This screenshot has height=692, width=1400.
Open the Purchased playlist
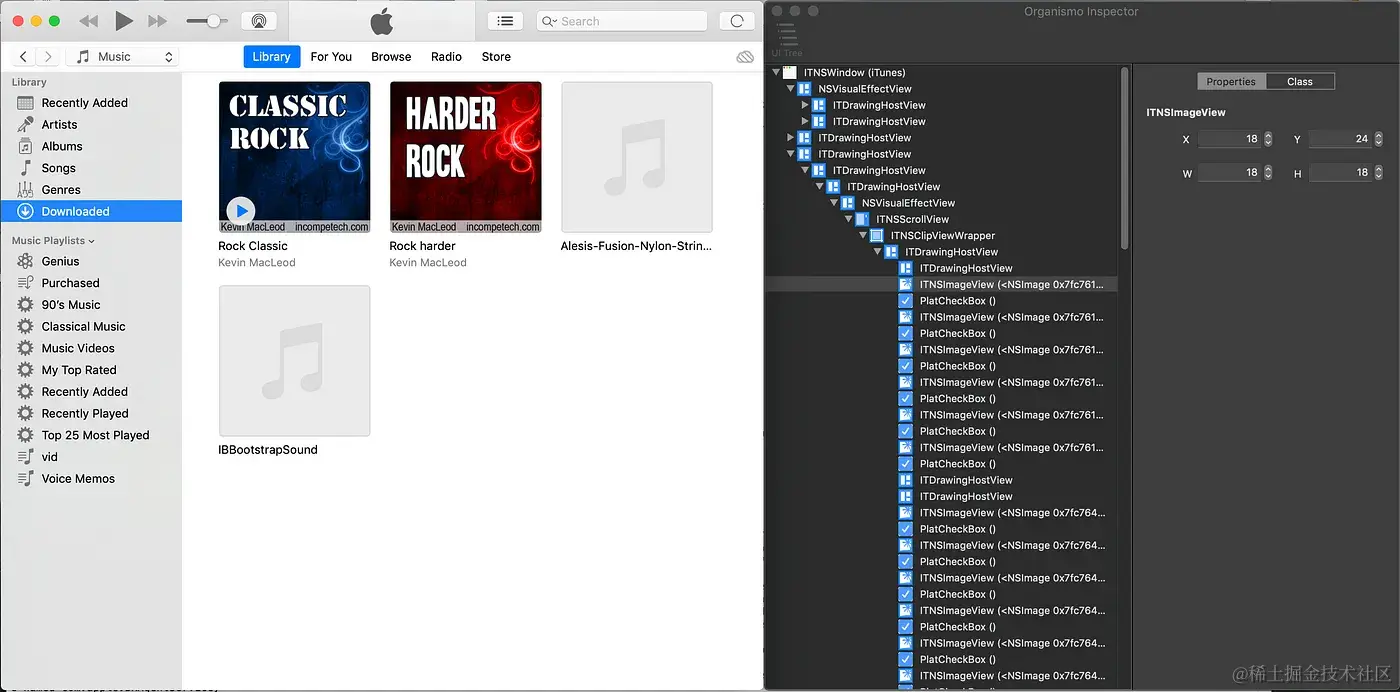(x=91, y=283)
